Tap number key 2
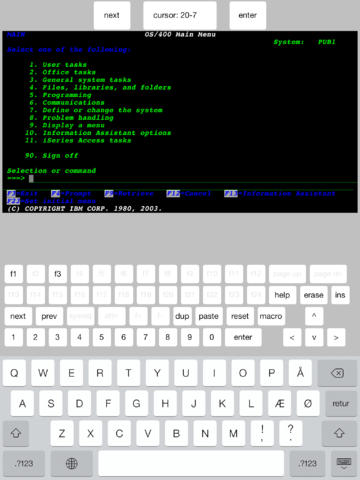 pos(36,337)
